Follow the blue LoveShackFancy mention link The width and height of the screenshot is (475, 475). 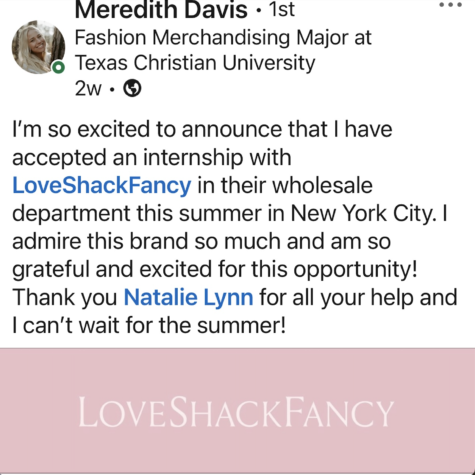(102, 185)
